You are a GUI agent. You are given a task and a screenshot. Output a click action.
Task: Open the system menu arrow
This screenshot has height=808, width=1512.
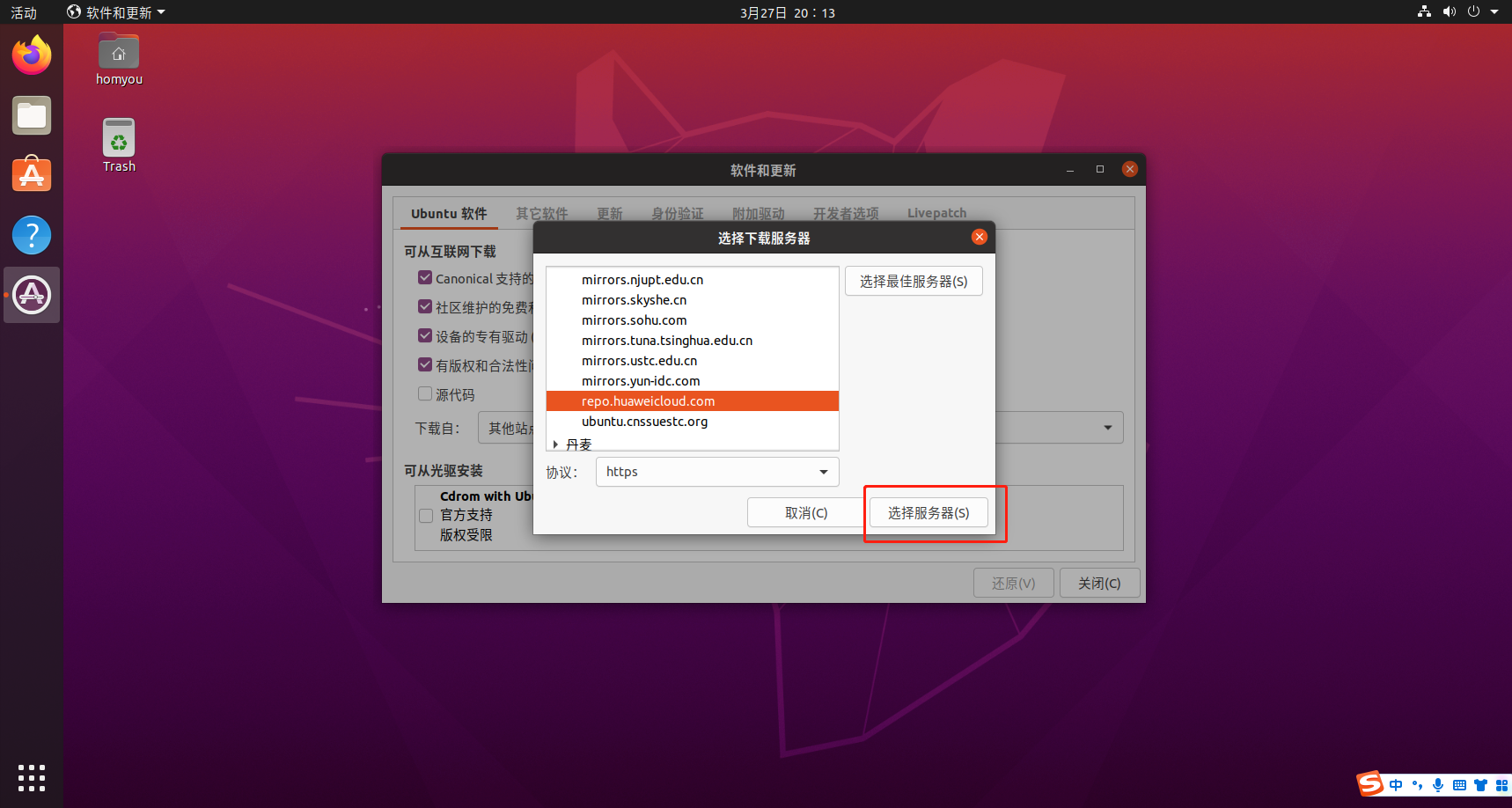tap(1494, 12)
